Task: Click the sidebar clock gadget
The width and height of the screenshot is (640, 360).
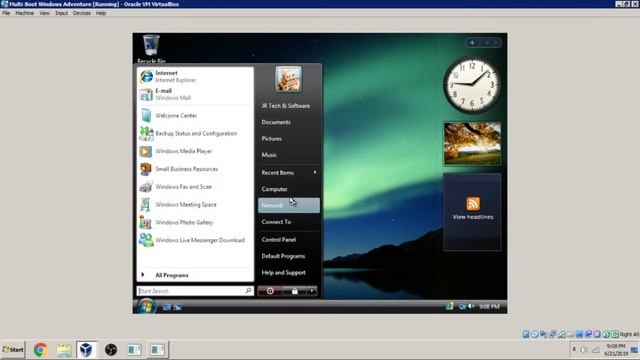Action: (472, 85)
